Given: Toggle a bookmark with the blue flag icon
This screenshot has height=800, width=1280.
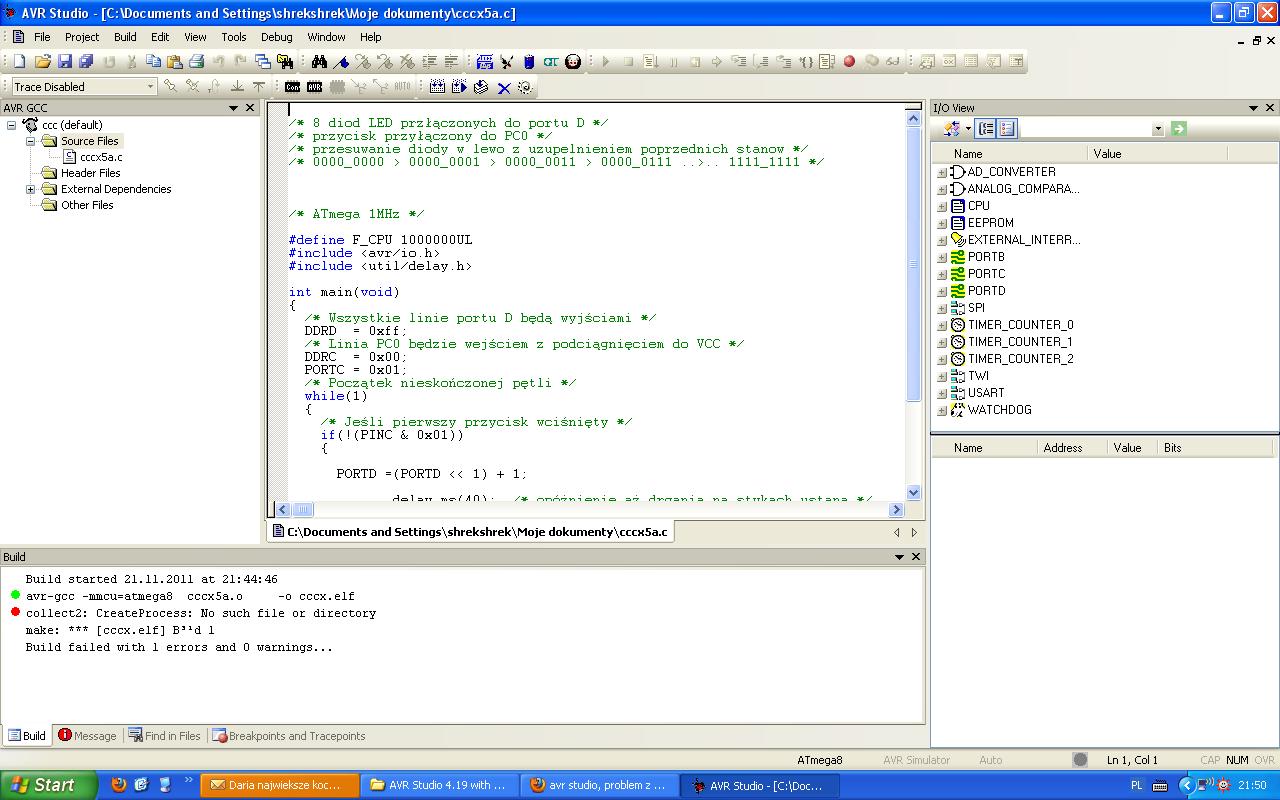Looking at the screenshot, I should coord(341,61).
